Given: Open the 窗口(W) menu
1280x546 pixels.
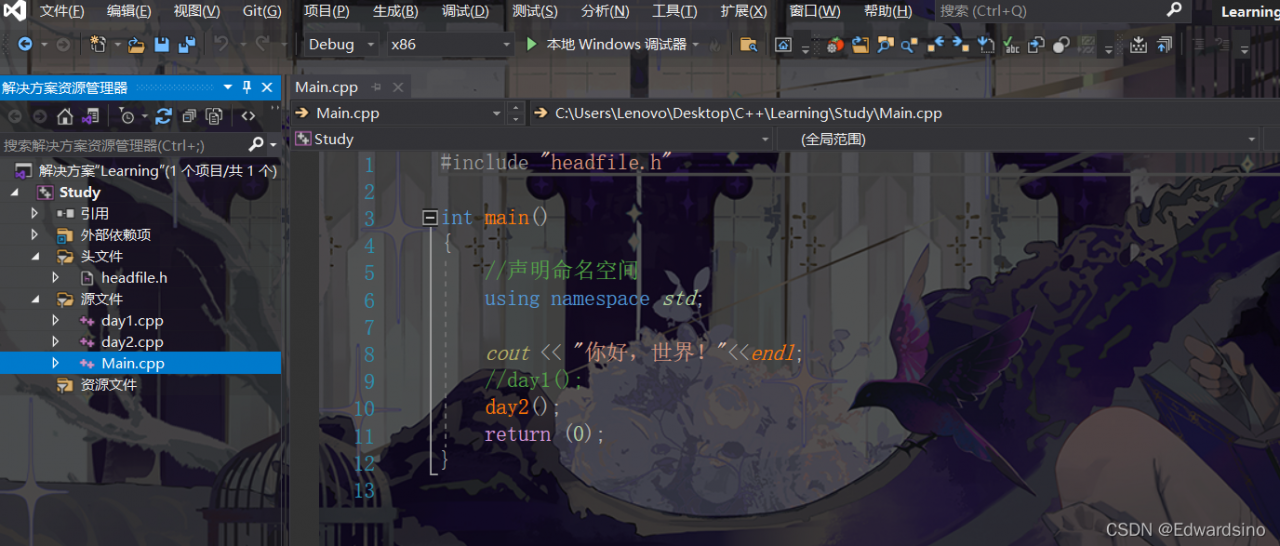Looking at the screenshot, I should point(815,12).
